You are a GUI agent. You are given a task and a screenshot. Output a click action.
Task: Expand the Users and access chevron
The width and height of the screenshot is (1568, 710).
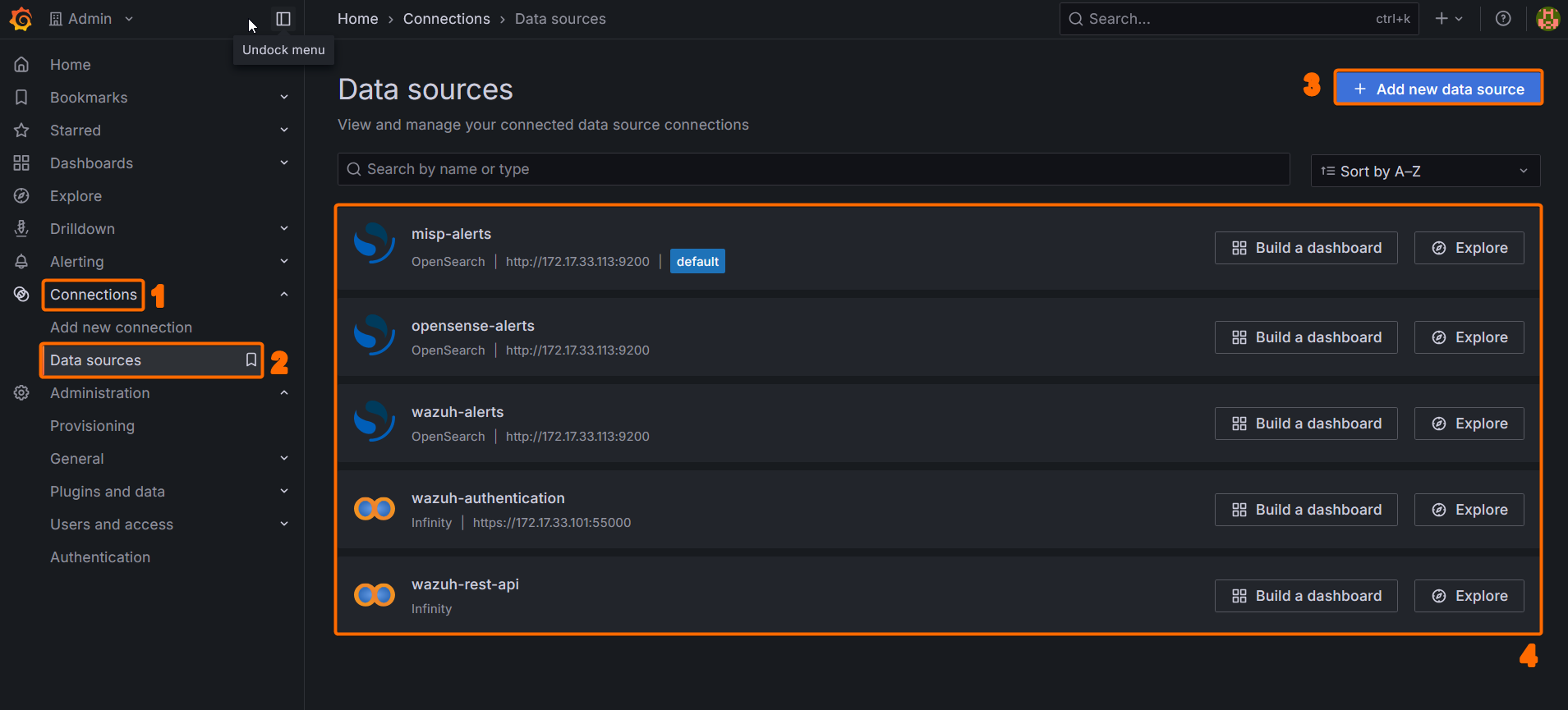click(284, 524)
